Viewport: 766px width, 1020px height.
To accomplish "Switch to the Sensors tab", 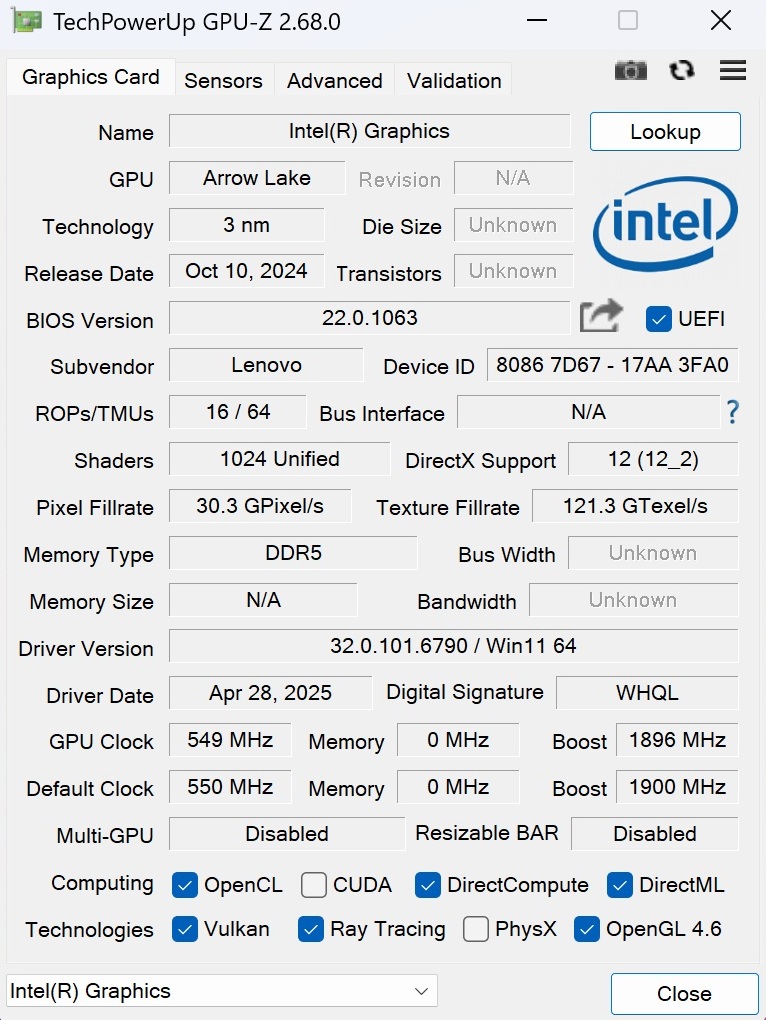I will 223,80.
